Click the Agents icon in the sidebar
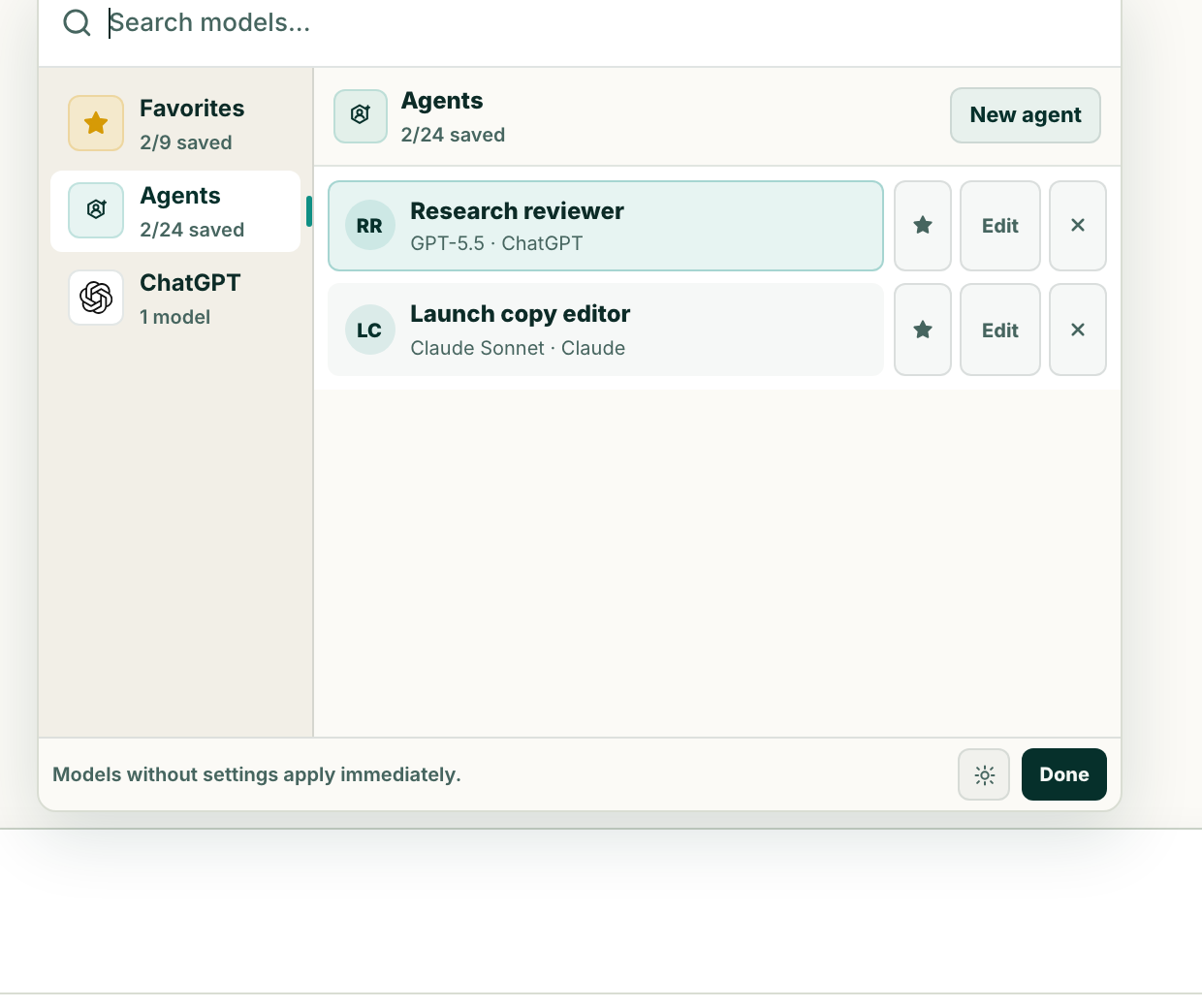The height and width of the screenshot is (1008, 1202). tap(96, 210)
